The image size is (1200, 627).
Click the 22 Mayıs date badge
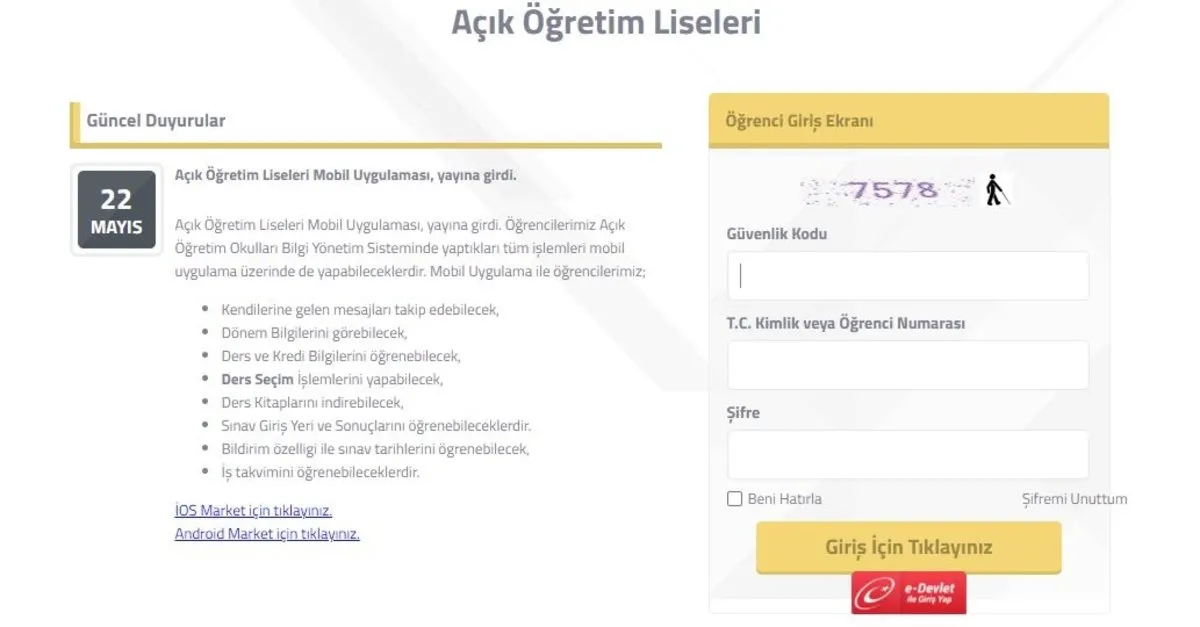pos(116,210)
